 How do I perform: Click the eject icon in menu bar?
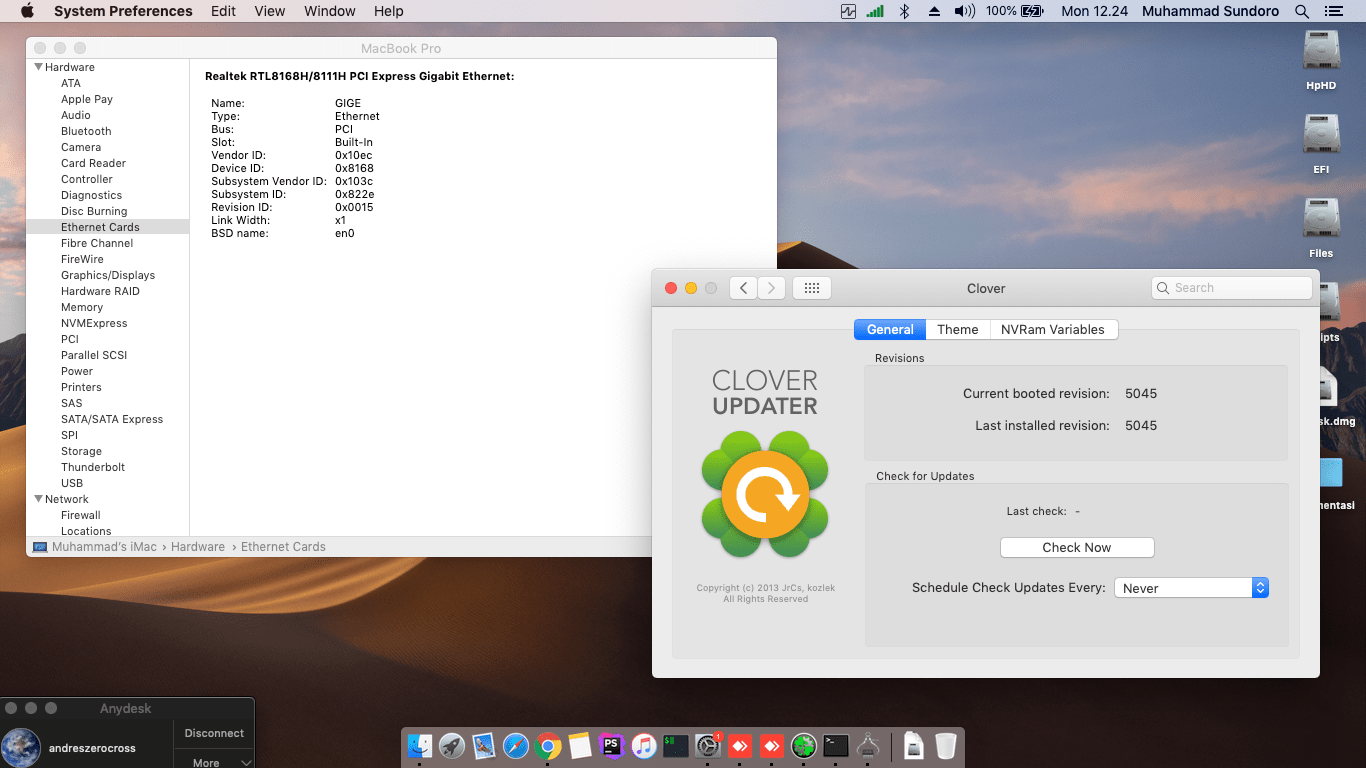click(x=934, y=11)
